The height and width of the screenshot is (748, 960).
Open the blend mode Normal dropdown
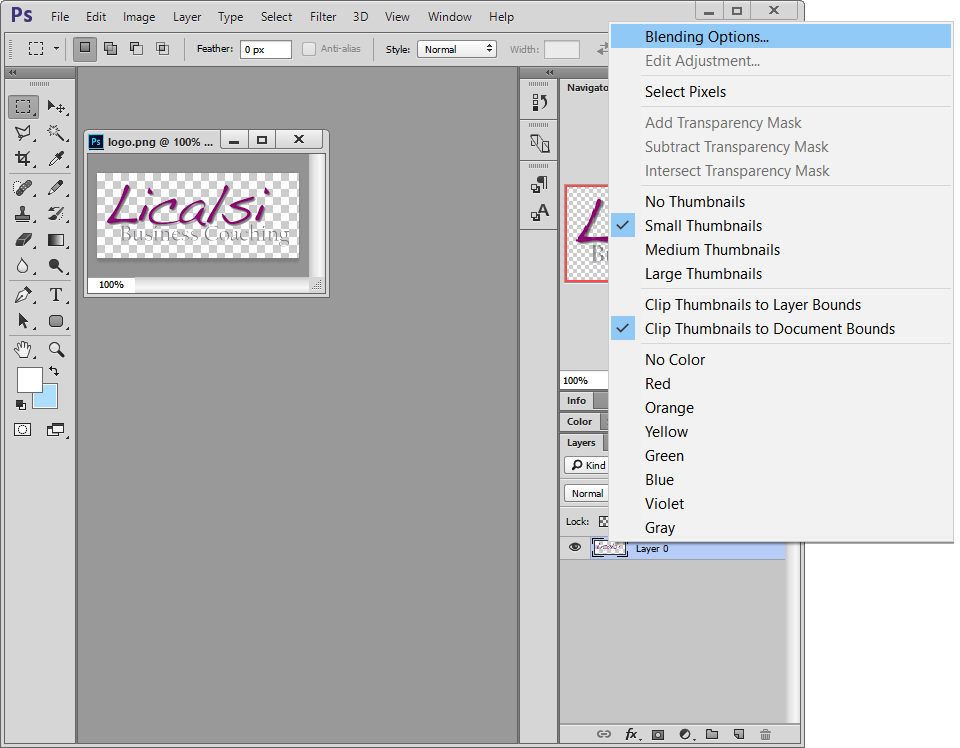pyautogui.click(x=587, y=493)
